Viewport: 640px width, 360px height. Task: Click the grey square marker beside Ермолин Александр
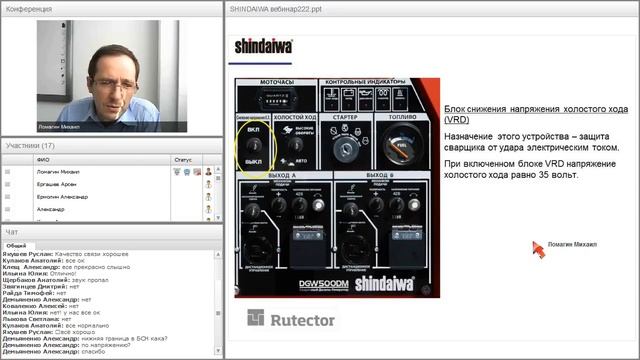pos(7,197)
